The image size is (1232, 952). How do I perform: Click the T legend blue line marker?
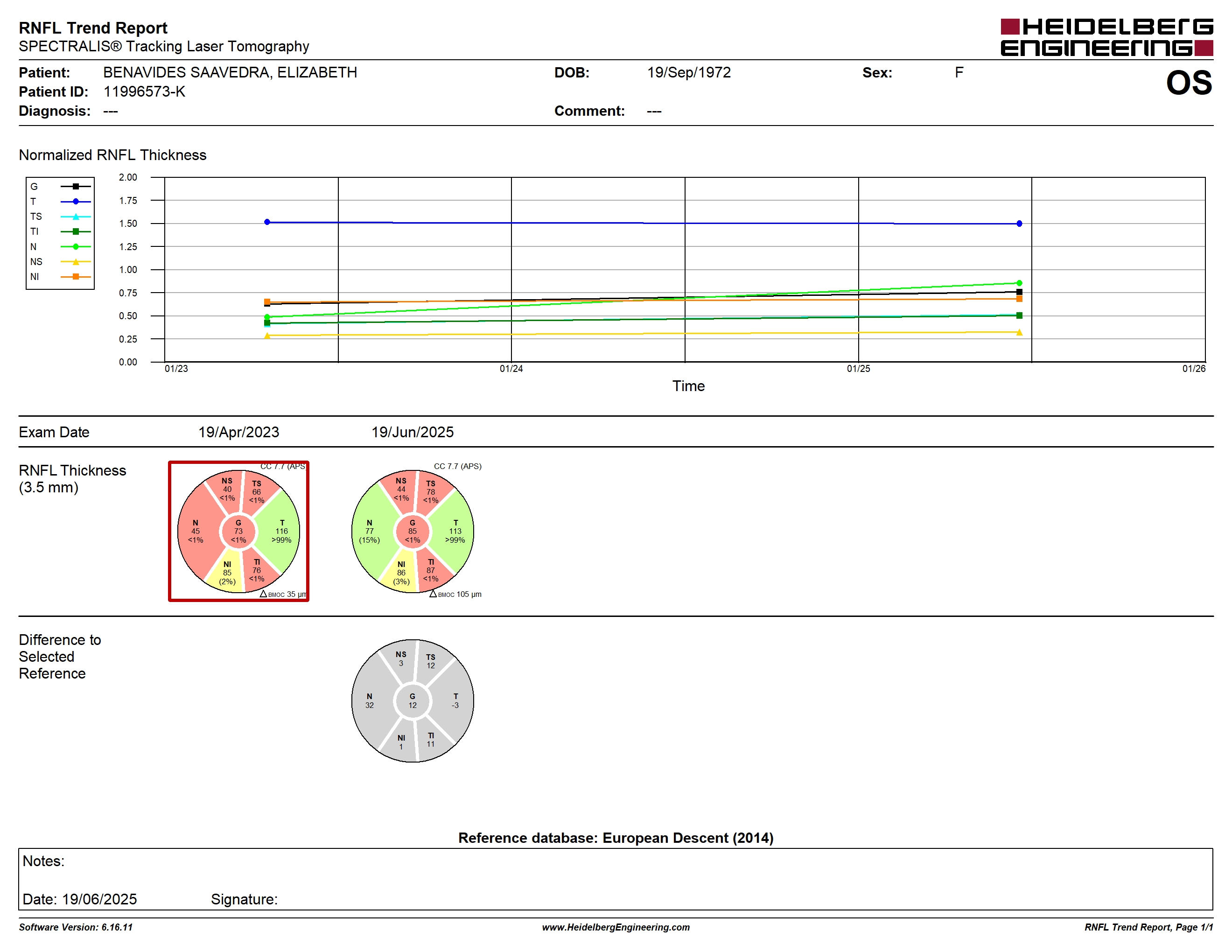click(x=76, y=201)
